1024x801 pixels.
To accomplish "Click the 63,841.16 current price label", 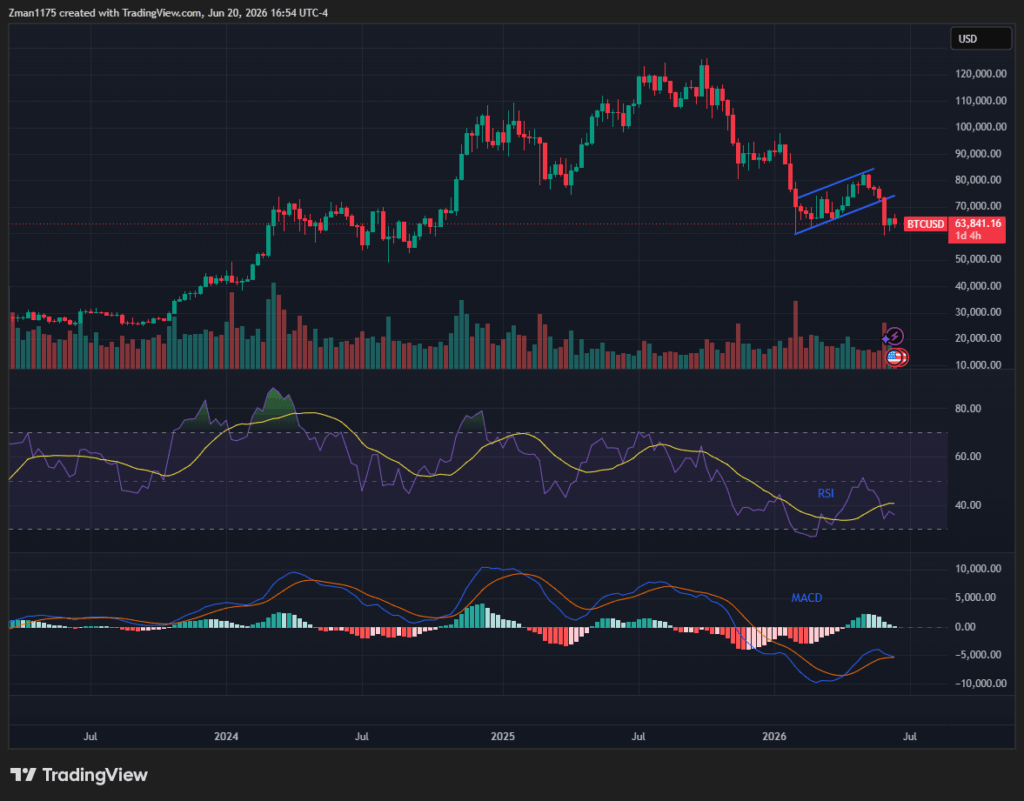I will pyautogui.click(x=977, y=223).
